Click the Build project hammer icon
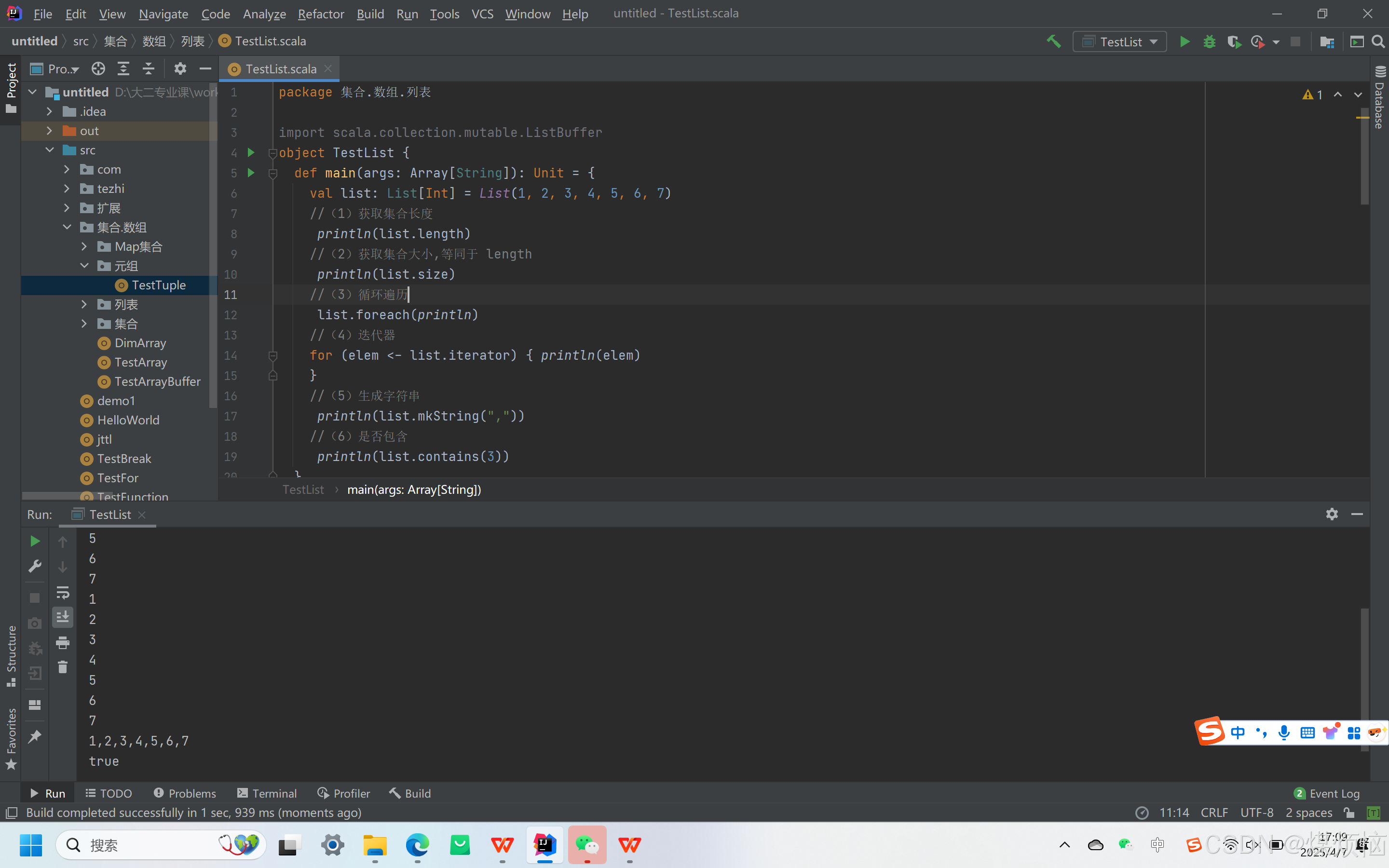 1053,41
